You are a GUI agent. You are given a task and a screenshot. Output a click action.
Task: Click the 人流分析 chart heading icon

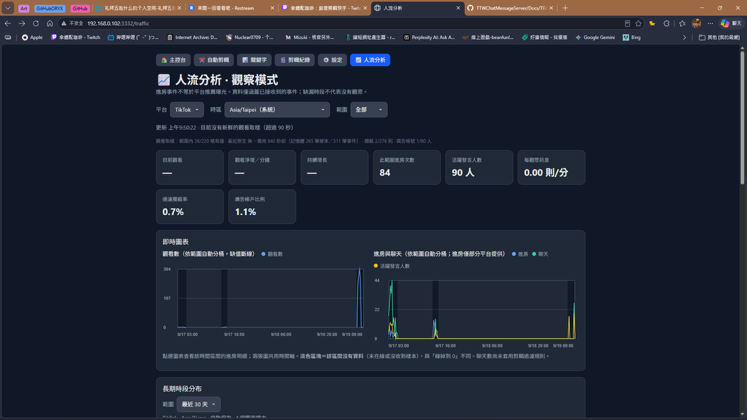coord(164,80)
